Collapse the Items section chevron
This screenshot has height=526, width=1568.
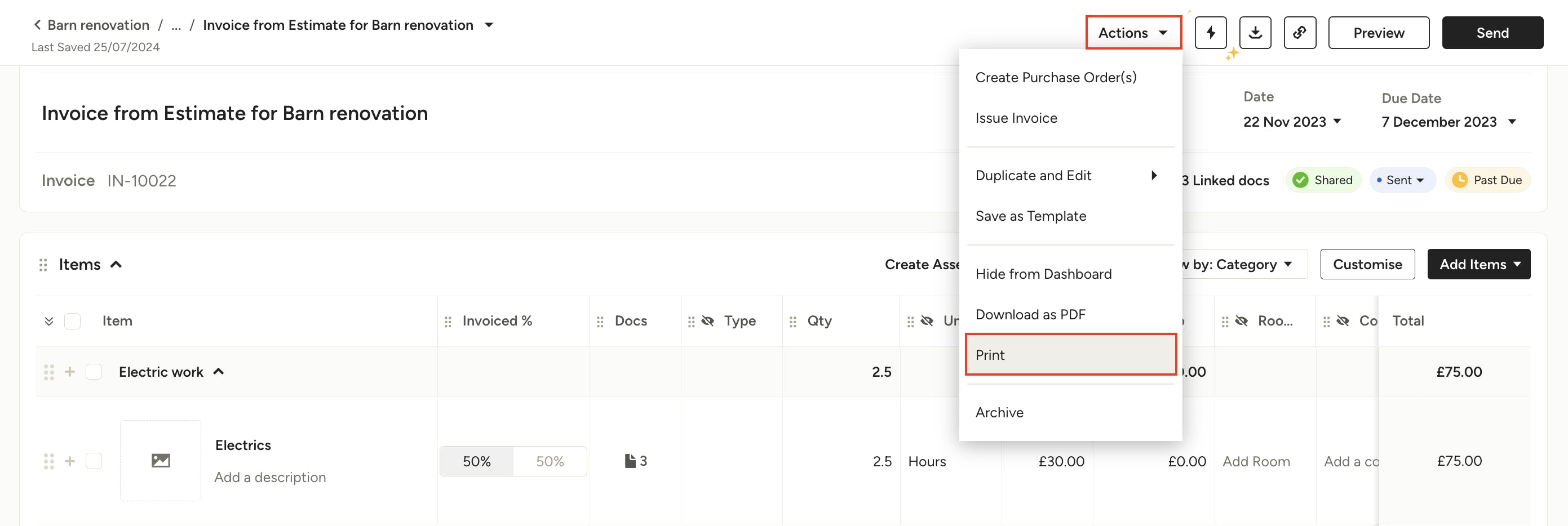pos(117,264)
